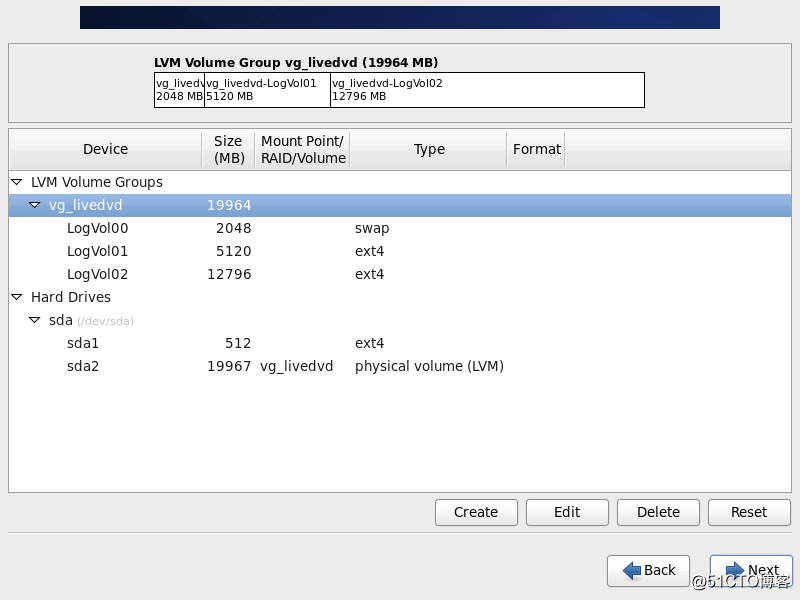800x600 pixels.
Task: Click the 12796 size value
Action: [229, 274]
